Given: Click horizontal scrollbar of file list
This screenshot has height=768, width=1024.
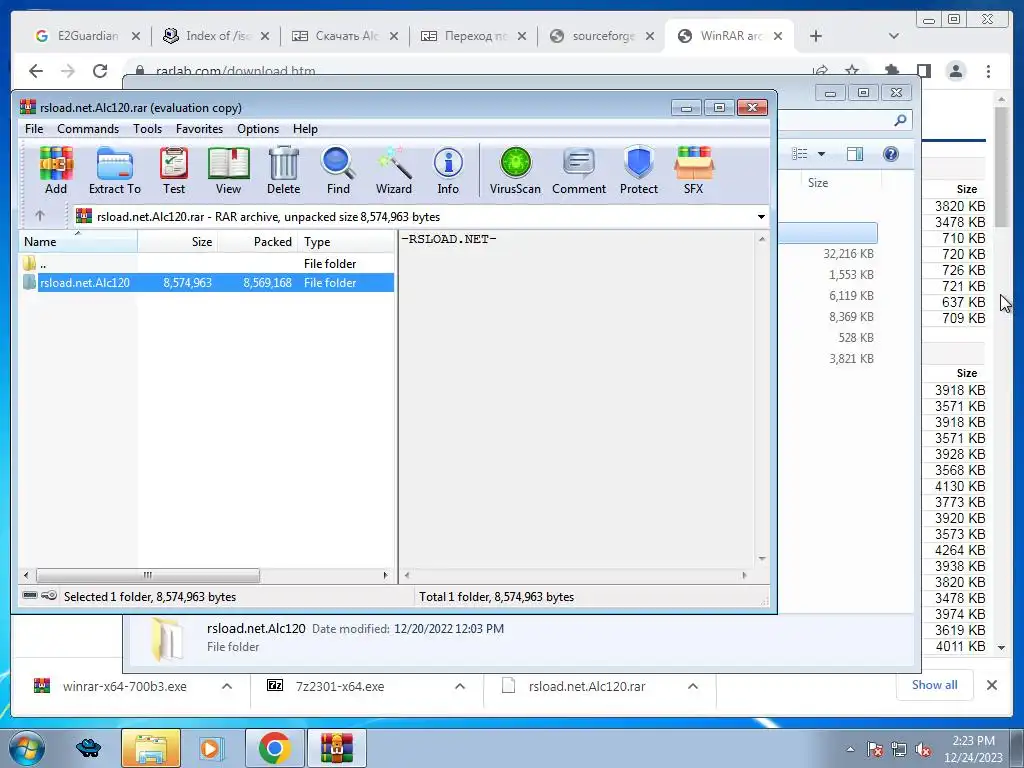Looking at the screenshot, I should 148,575.
